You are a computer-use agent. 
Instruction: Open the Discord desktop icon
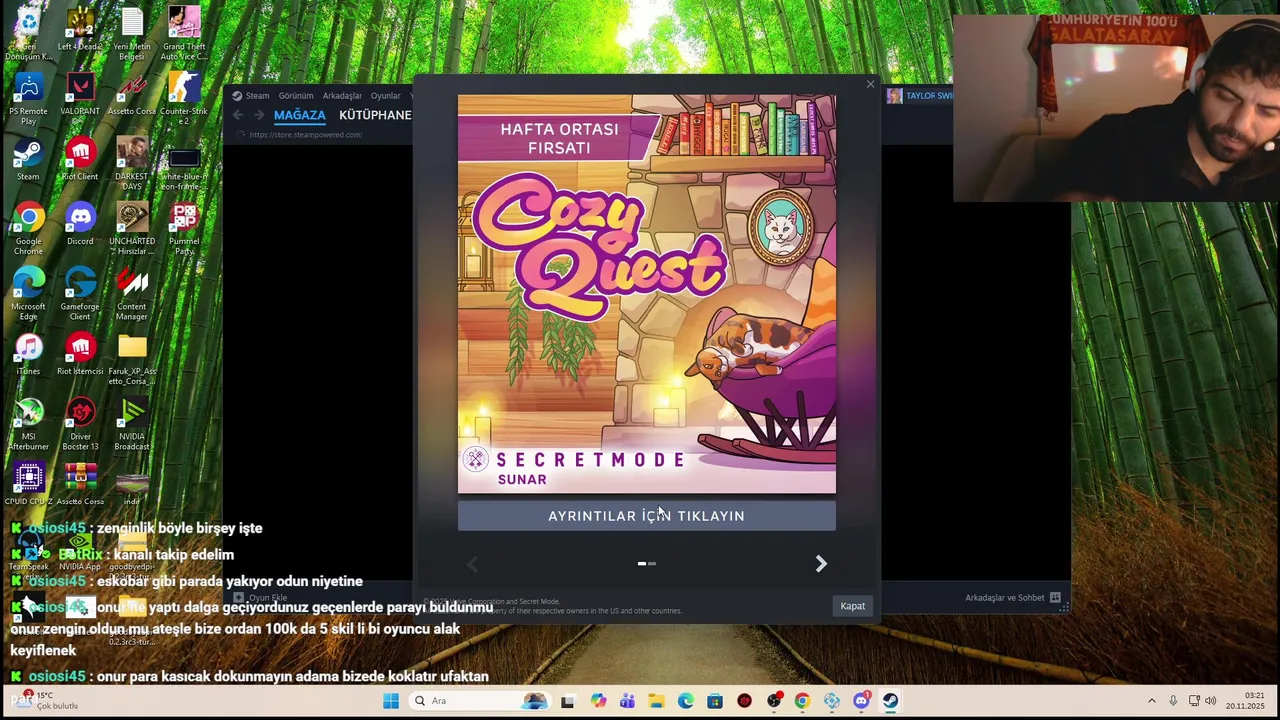[x=80, y=224]
